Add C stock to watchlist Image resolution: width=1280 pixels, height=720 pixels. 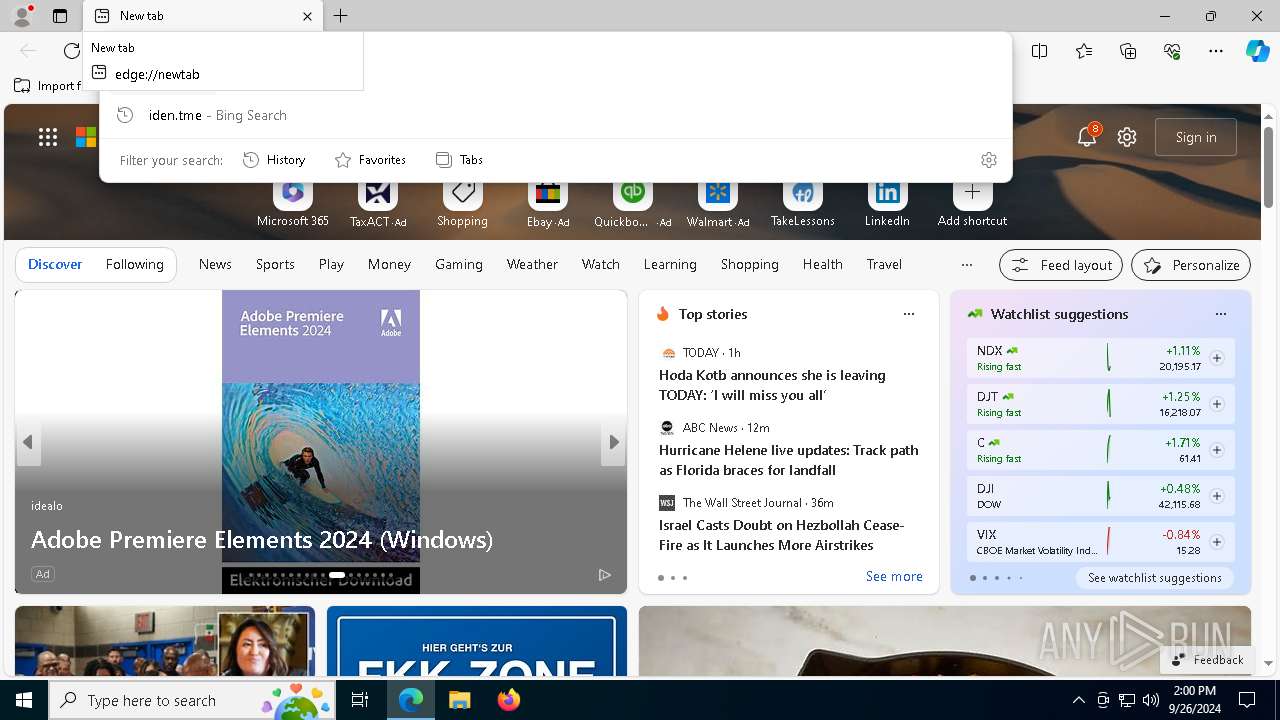click(x=1217, y=450)
